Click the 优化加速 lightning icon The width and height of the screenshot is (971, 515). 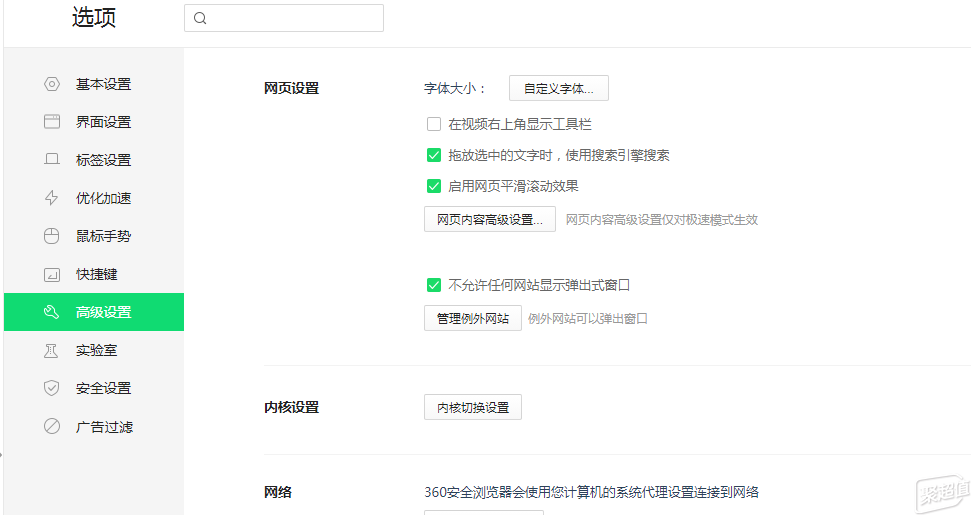point(52,197)
